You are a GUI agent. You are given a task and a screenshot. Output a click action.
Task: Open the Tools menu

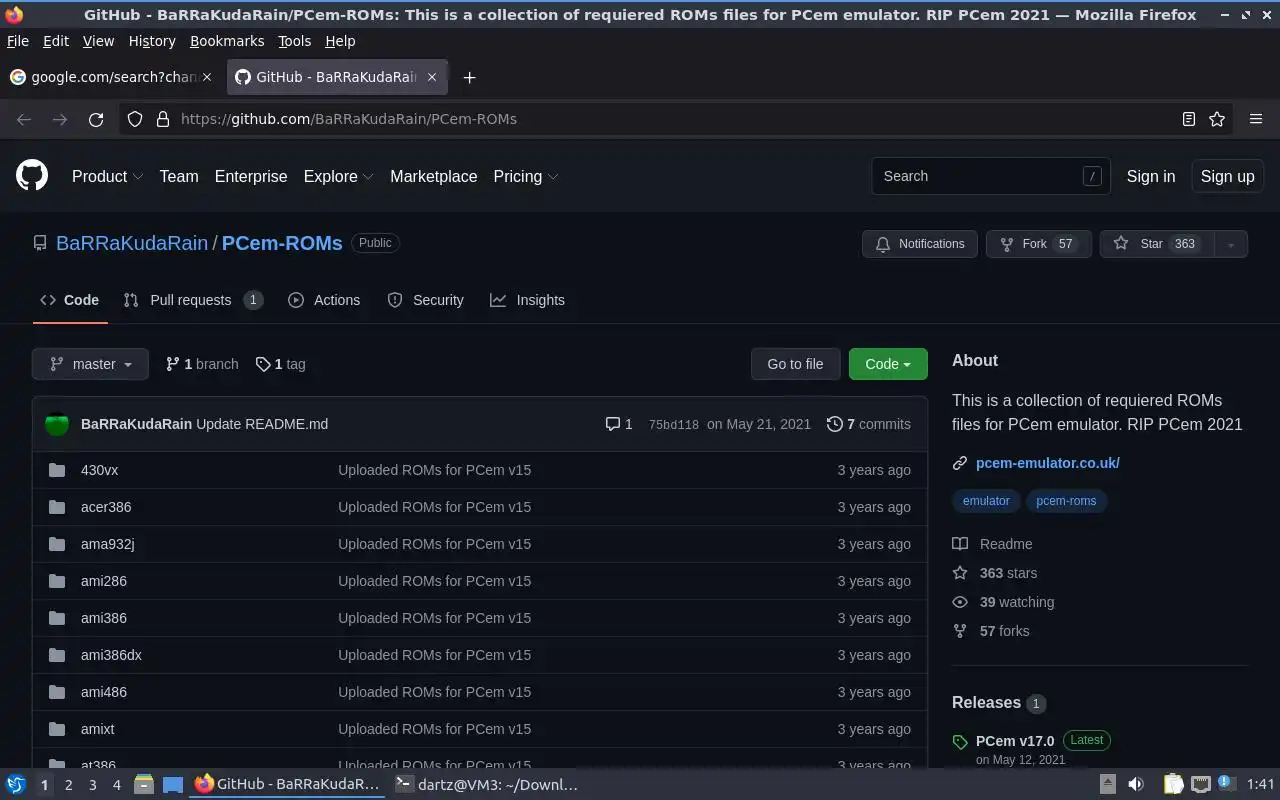pyautogui.click(x=294, y=41)
